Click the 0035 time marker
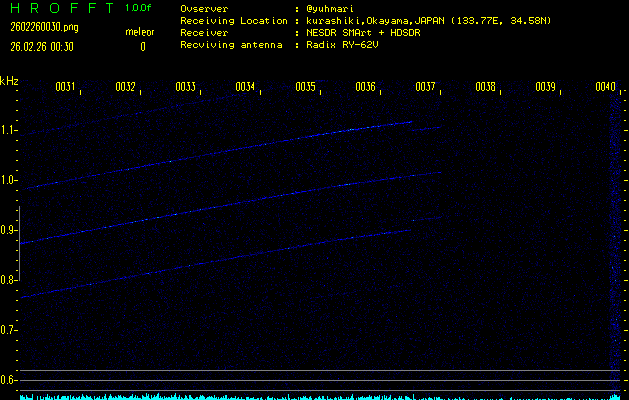The height and width of the screenshot is (400, 629). (305, 88)
